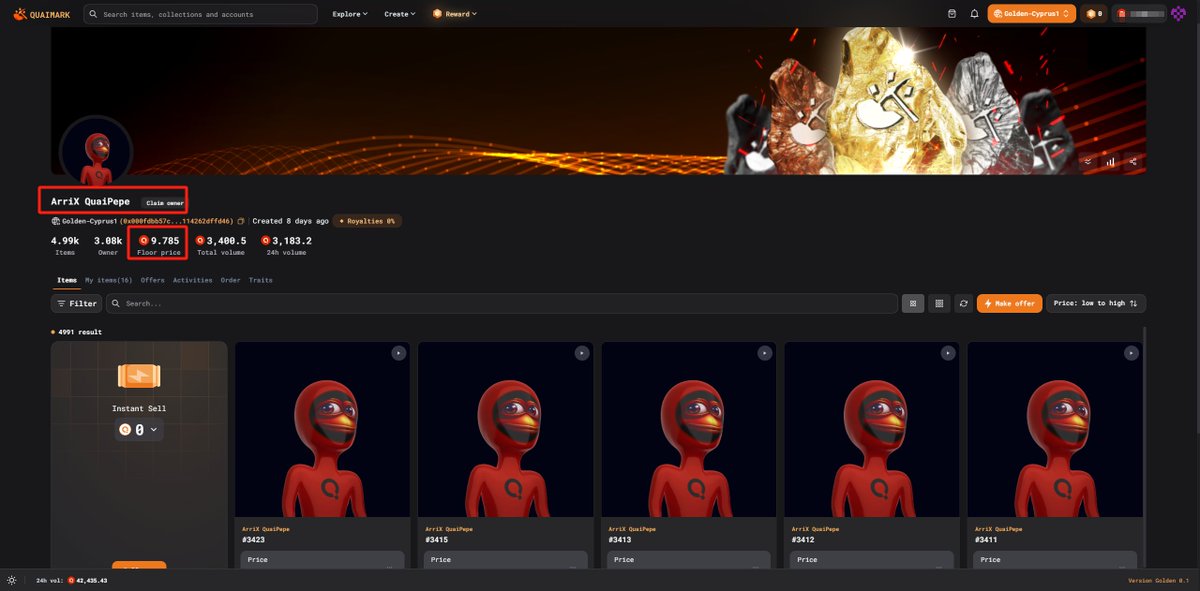Click the purple pixel heart avatar
The width and height of the screenshot is (1200, 591).
pos(1178,14)
